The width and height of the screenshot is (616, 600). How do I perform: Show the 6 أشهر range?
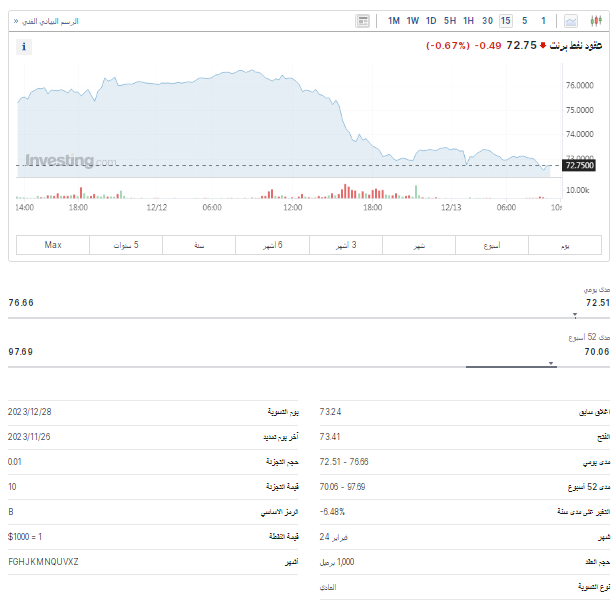[x=272, y=245]
